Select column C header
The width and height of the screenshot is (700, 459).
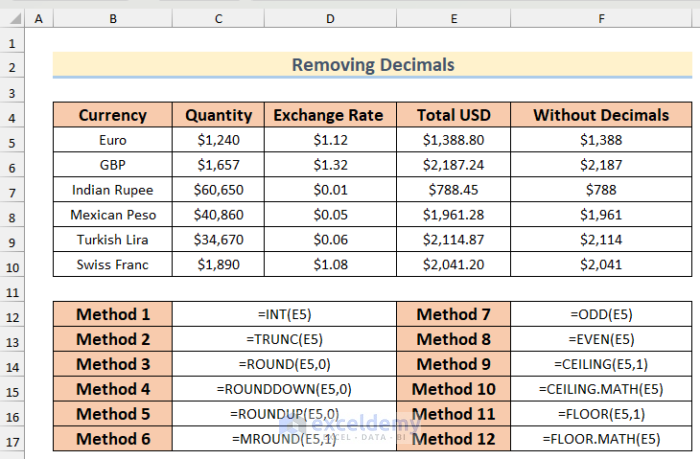(218, 19)
